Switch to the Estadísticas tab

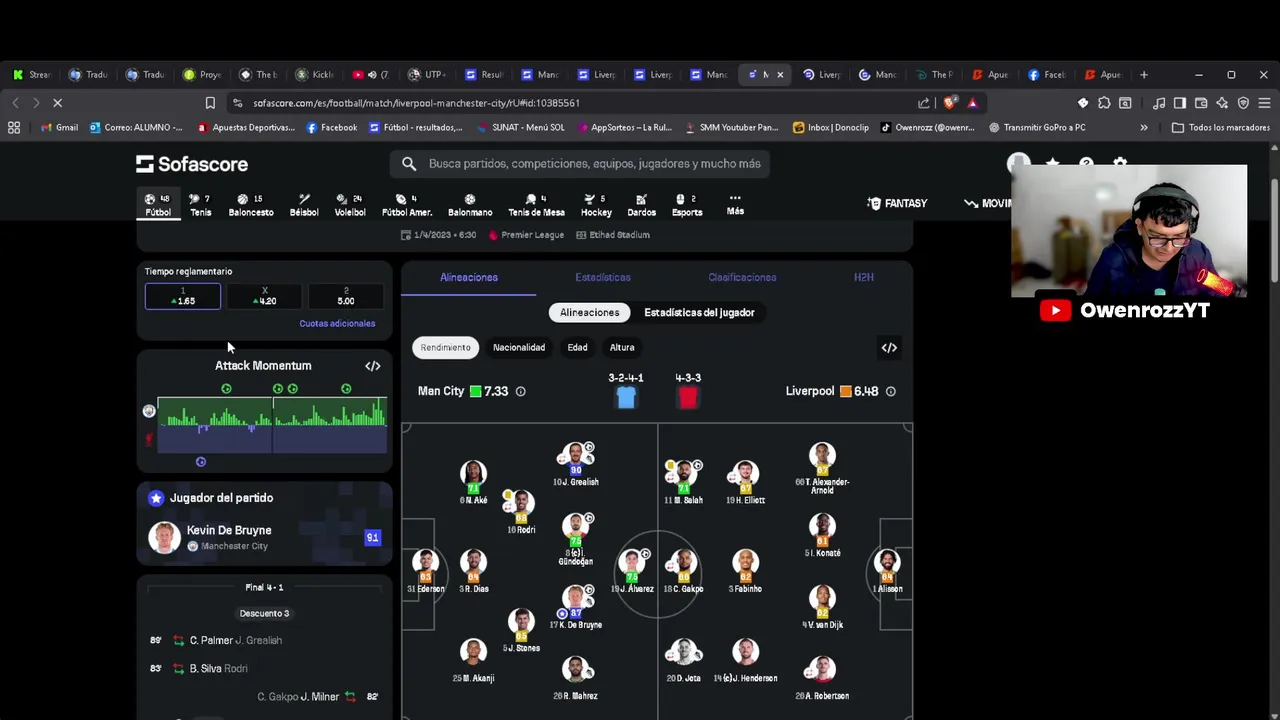(603, 277)
